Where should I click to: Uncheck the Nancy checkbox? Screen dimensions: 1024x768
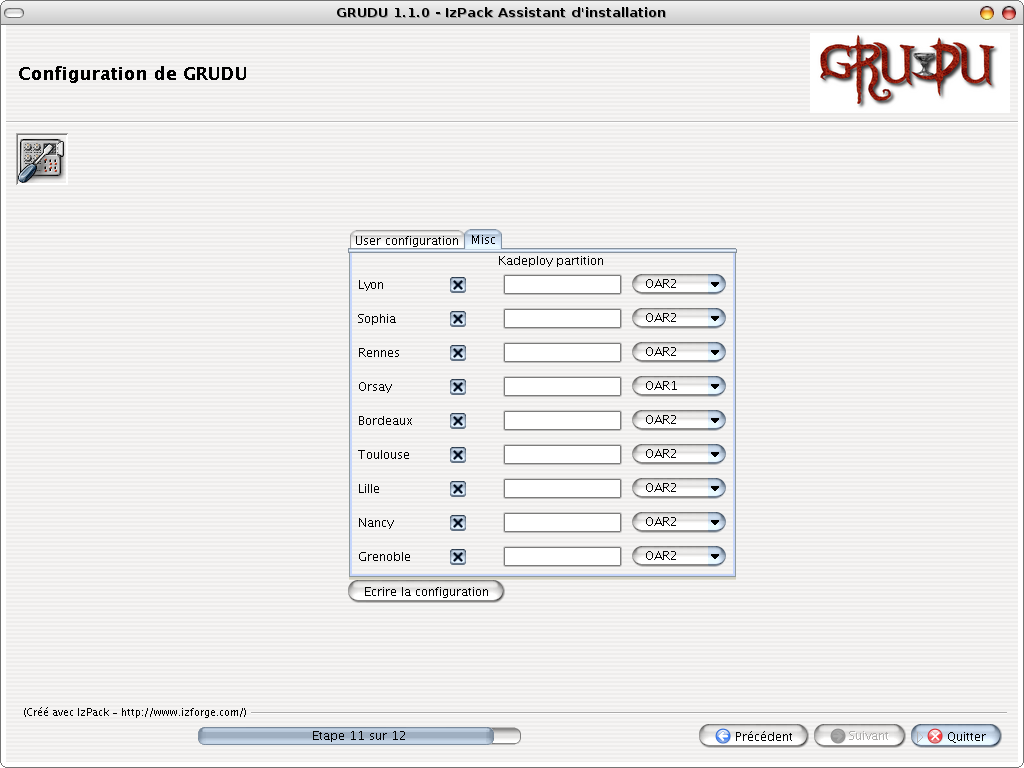(458, 522)
